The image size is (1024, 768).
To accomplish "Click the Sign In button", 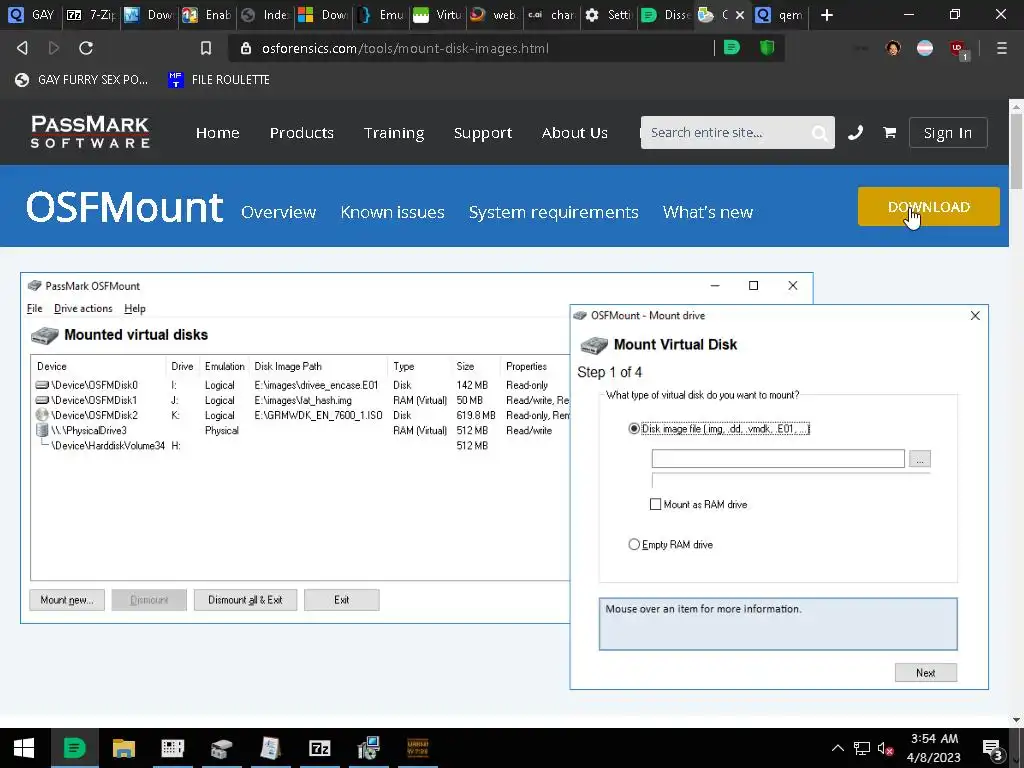I will 948,133.
